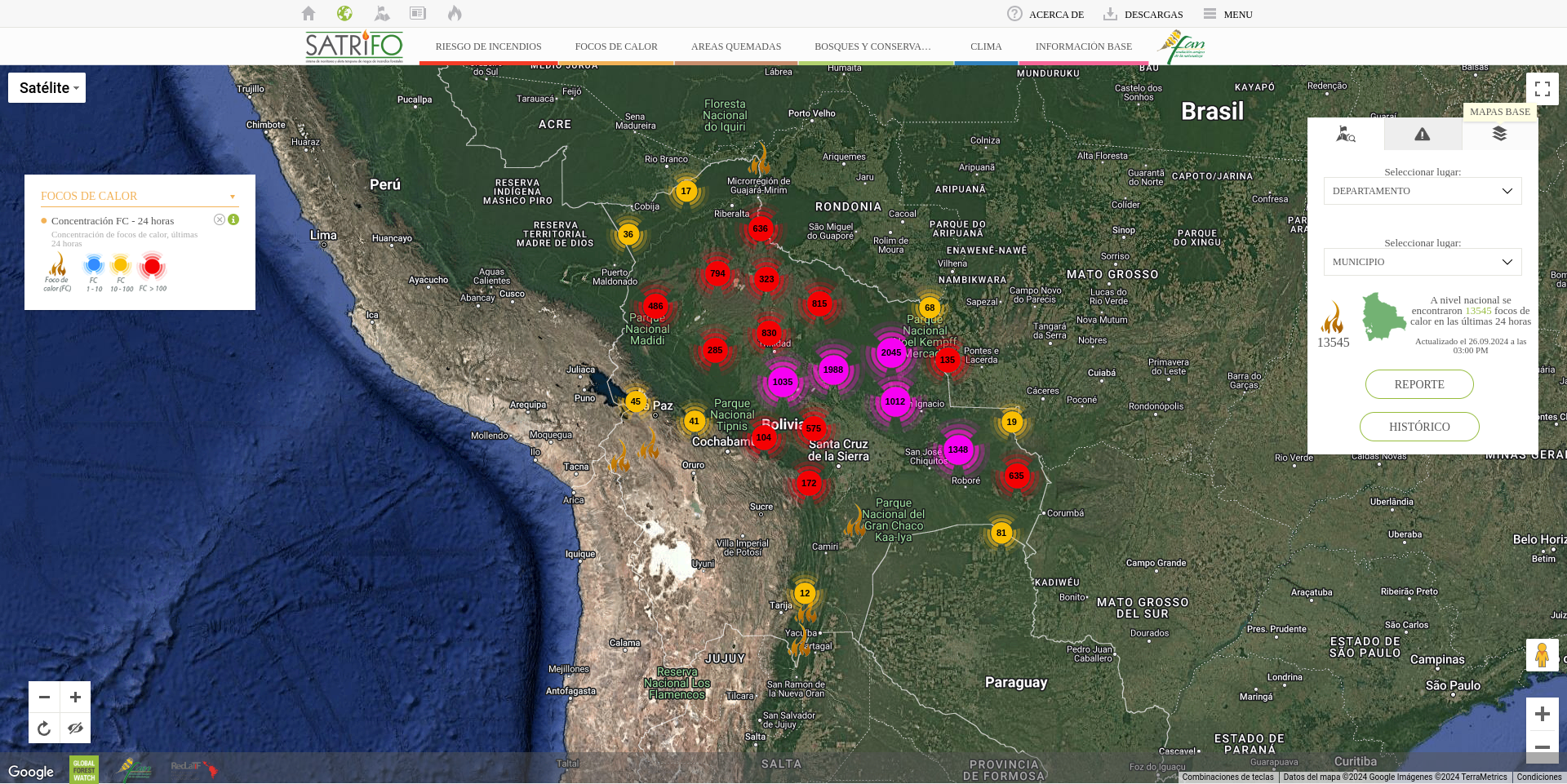Open INFORMACIÓN BASE menu

(x=1084, y=47)
